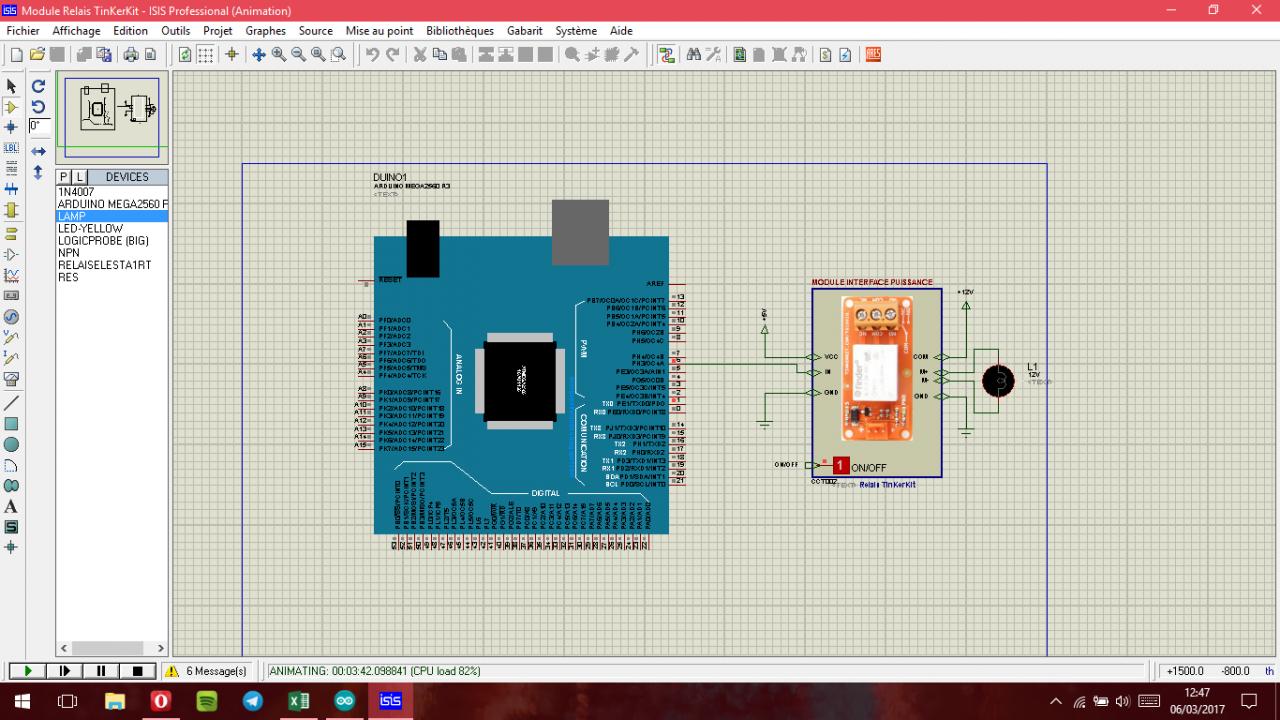This screenshot has height=720, width=1280.
Task: Select the Graph mode tool
Action: pos(12,275)
